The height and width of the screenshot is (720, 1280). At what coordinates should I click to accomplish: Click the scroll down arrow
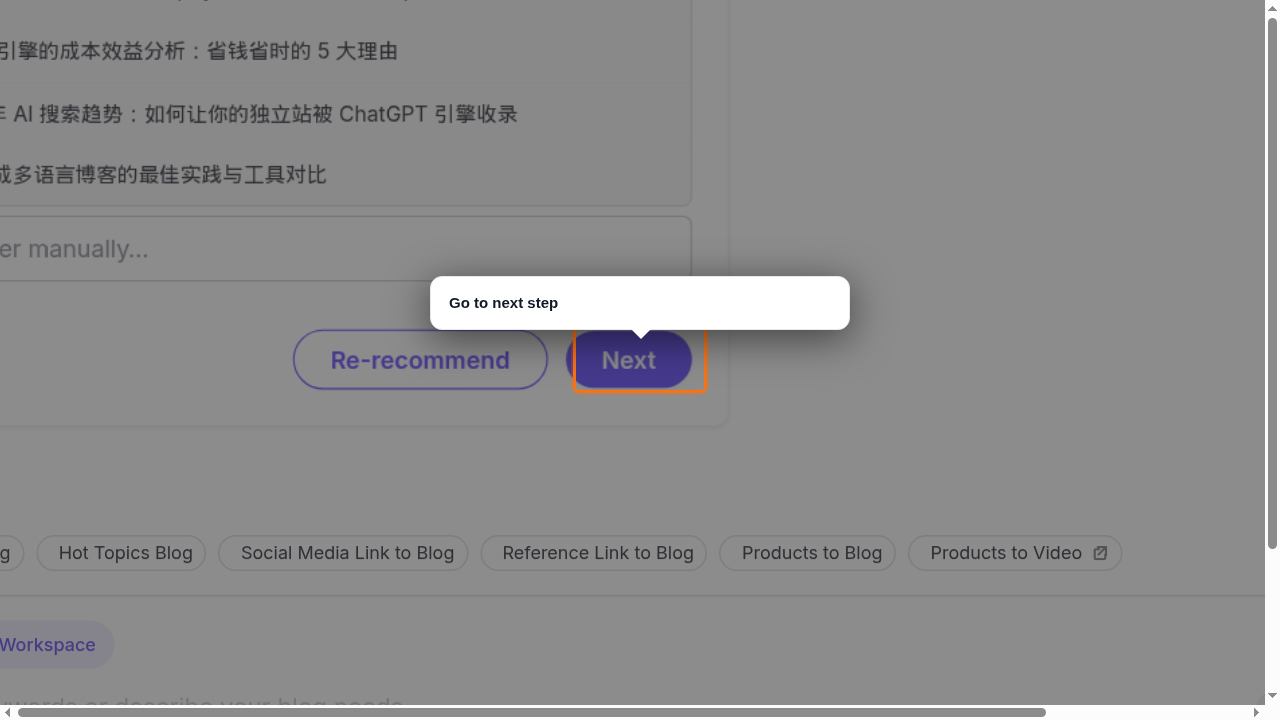coord(1272,696)
